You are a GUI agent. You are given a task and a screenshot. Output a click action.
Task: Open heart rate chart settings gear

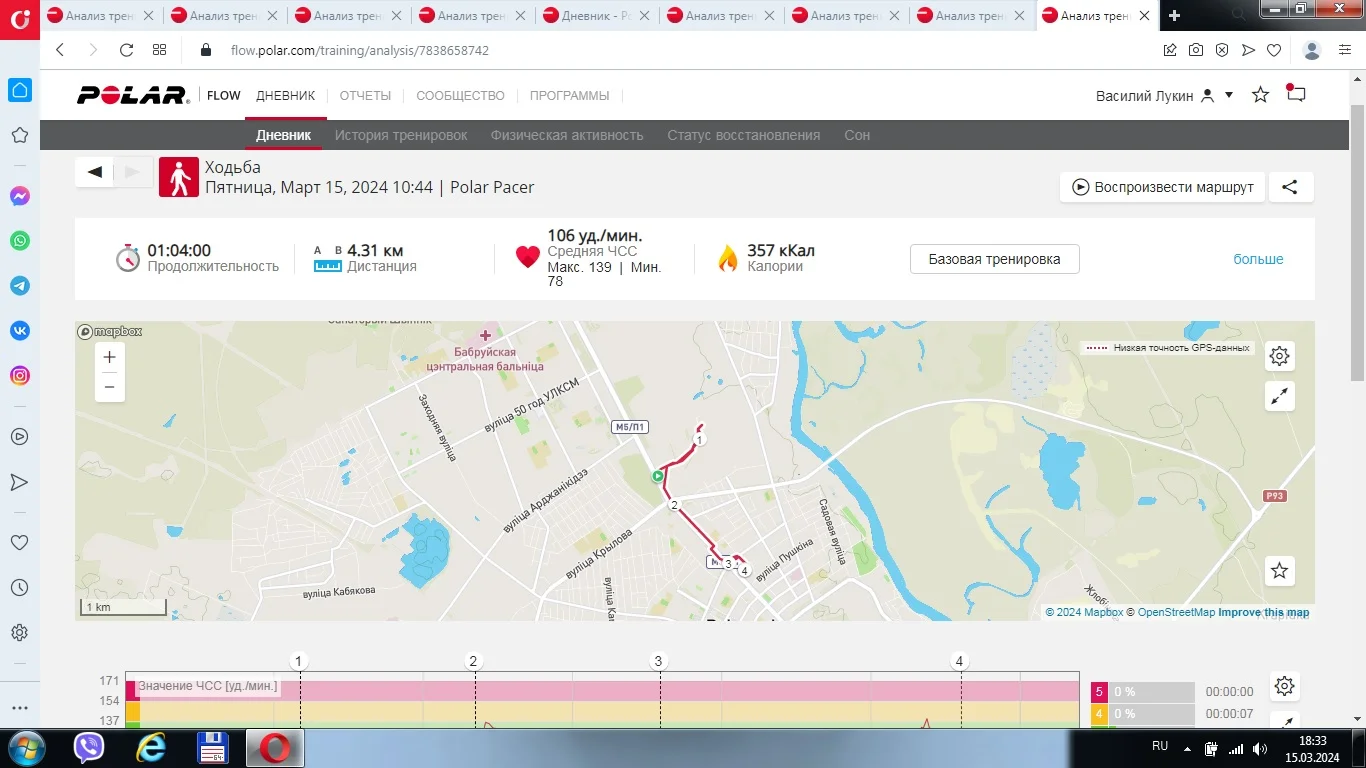(1285, 686)
